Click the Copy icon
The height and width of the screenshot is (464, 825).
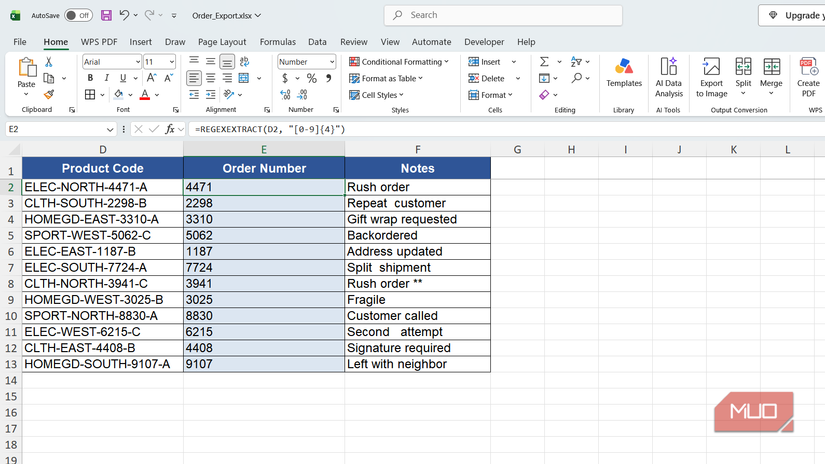click(x=49, y=78)
